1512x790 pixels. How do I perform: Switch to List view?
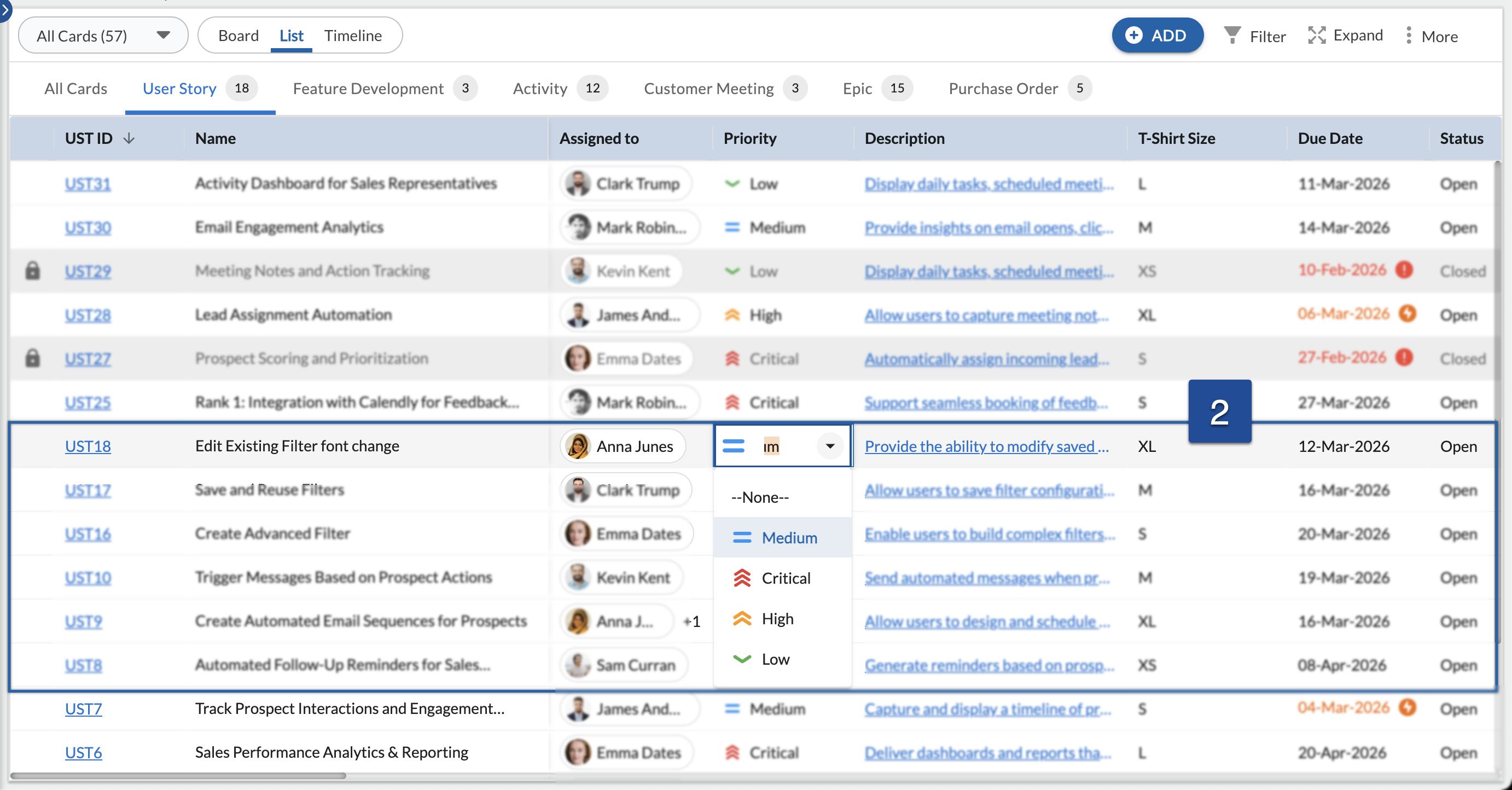click(291, 35)
